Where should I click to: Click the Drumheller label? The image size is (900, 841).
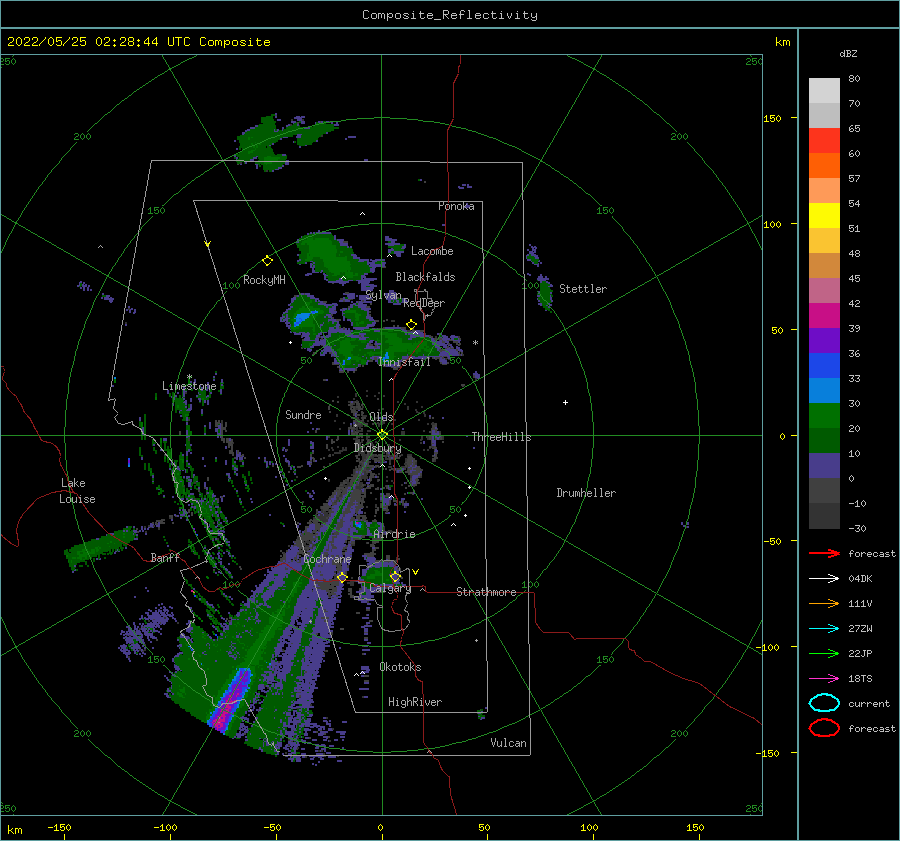click(586, 493)
